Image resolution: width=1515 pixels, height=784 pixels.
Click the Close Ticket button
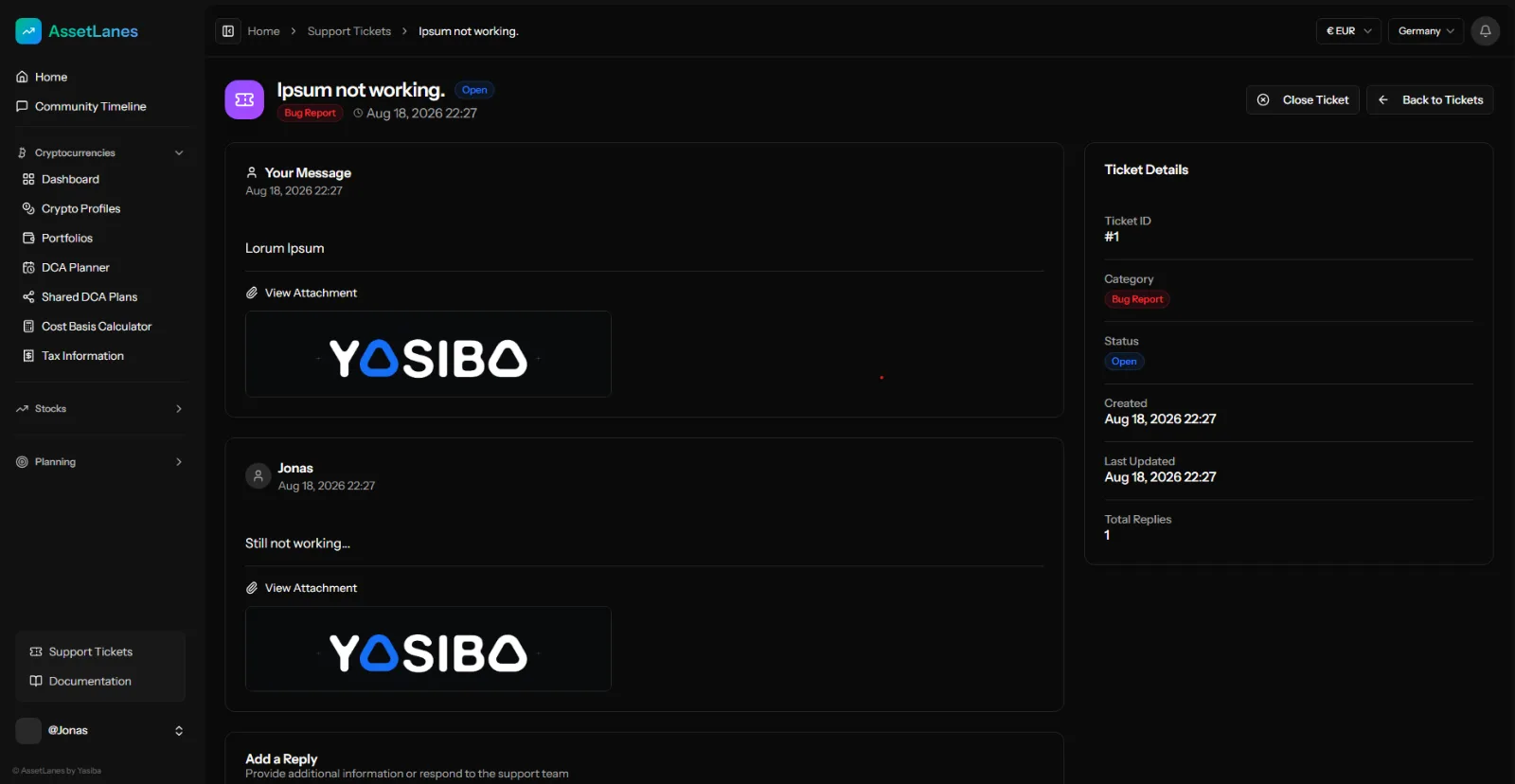(1303, 99)
